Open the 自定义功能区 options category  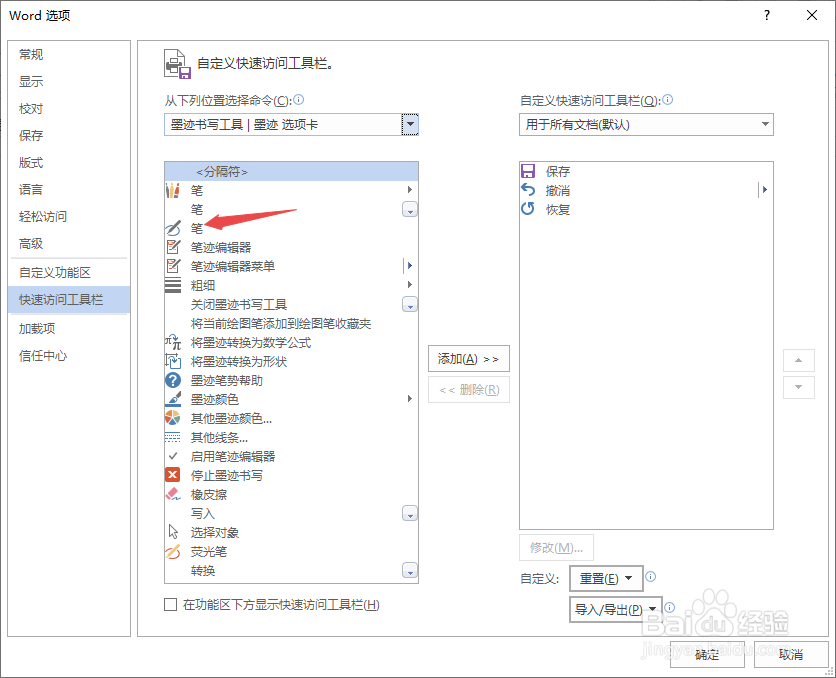69,272
